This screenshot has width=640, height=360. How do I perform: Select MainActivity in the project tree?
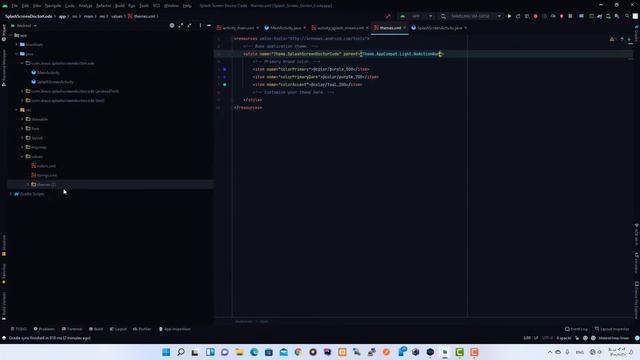pyautogui.click(x=48, y=73)
